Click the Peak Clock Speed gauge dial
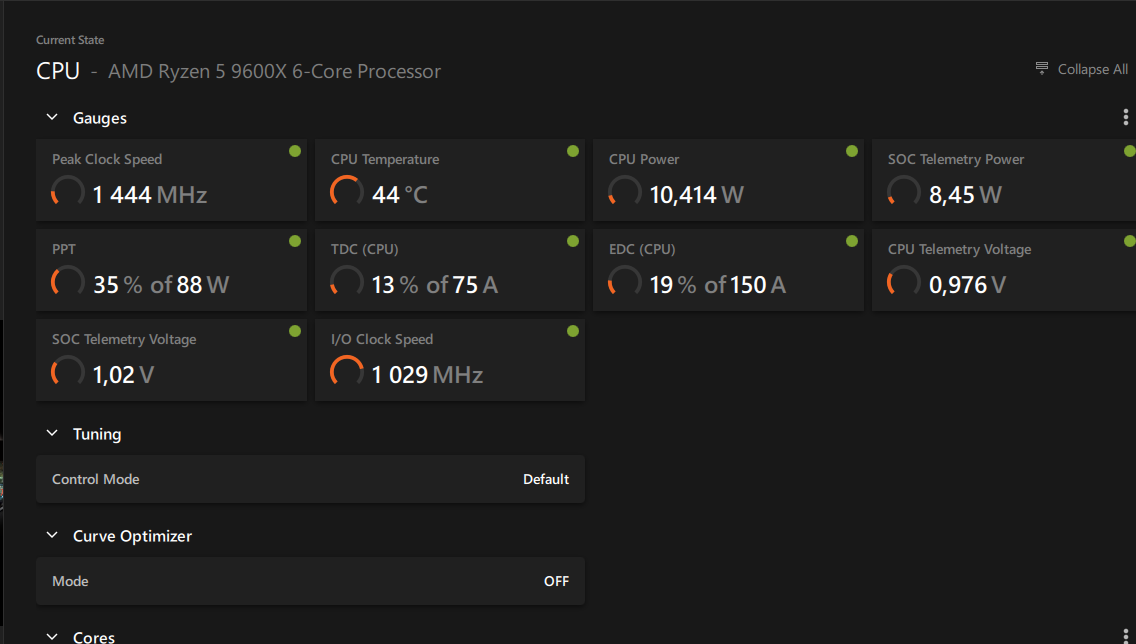Screen dimensions: 1136x644 click(67, 192)
